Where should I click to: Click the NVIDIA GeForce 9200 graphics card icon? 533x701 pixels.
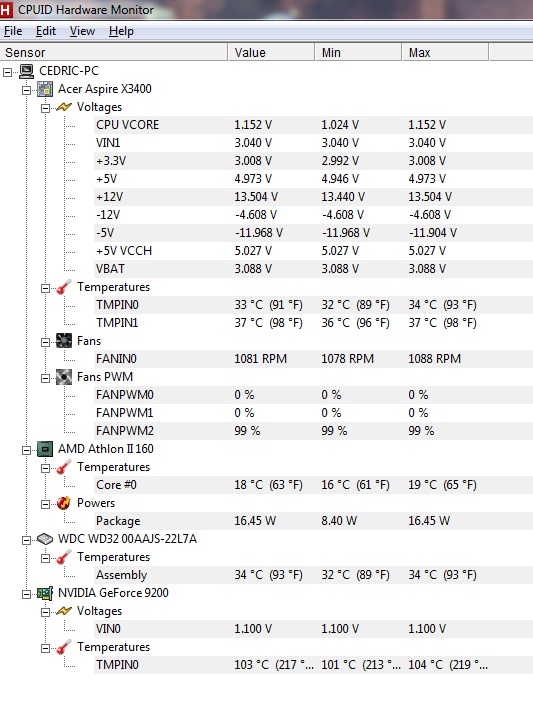pyautogui.click(x=45, y=593)
